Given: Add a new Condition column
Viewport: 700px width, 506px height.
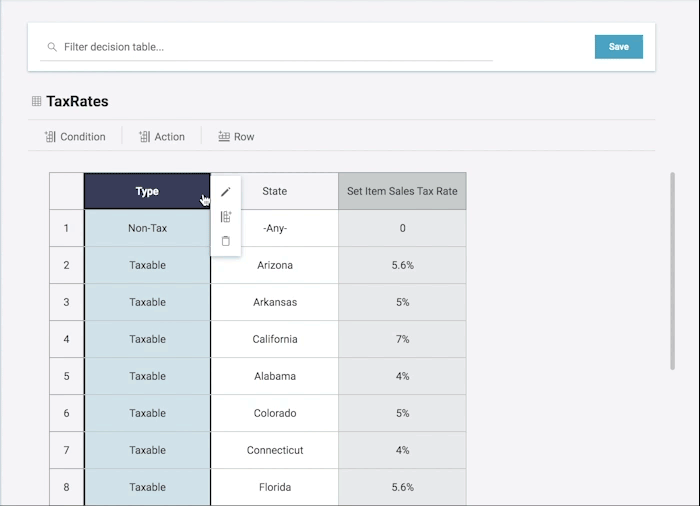Looking at the screenshot, I should click(75, 137).
